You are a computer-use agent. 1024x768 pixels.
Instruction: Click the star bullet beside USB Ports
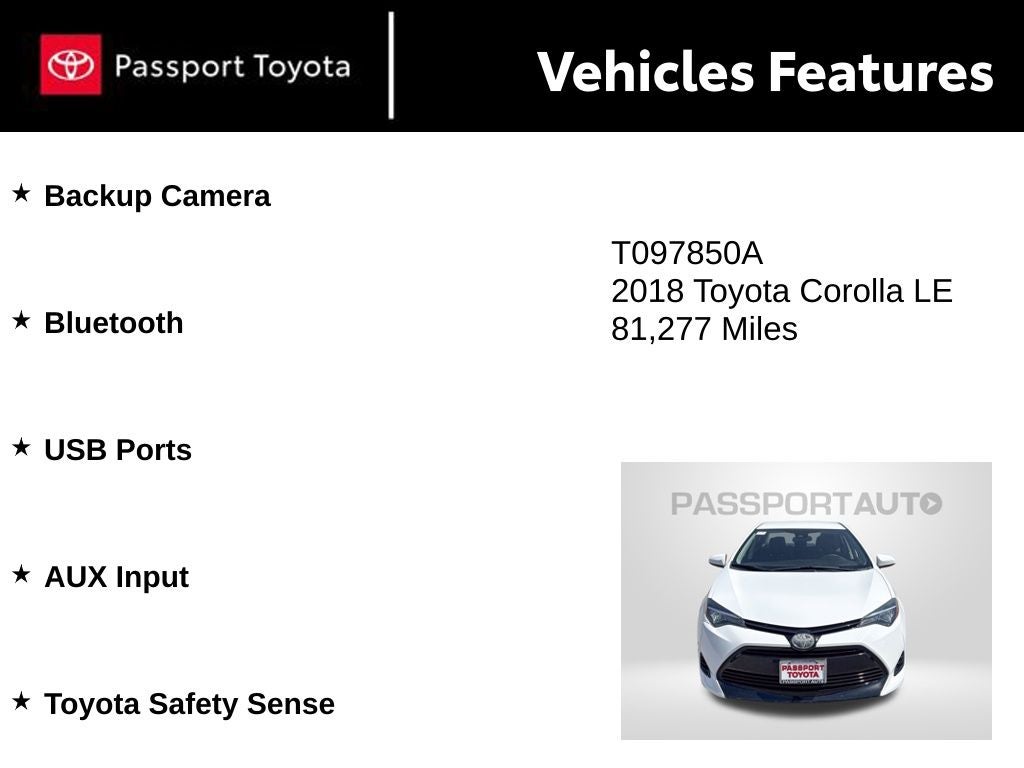pyautogui.click(x=21, y=447)
